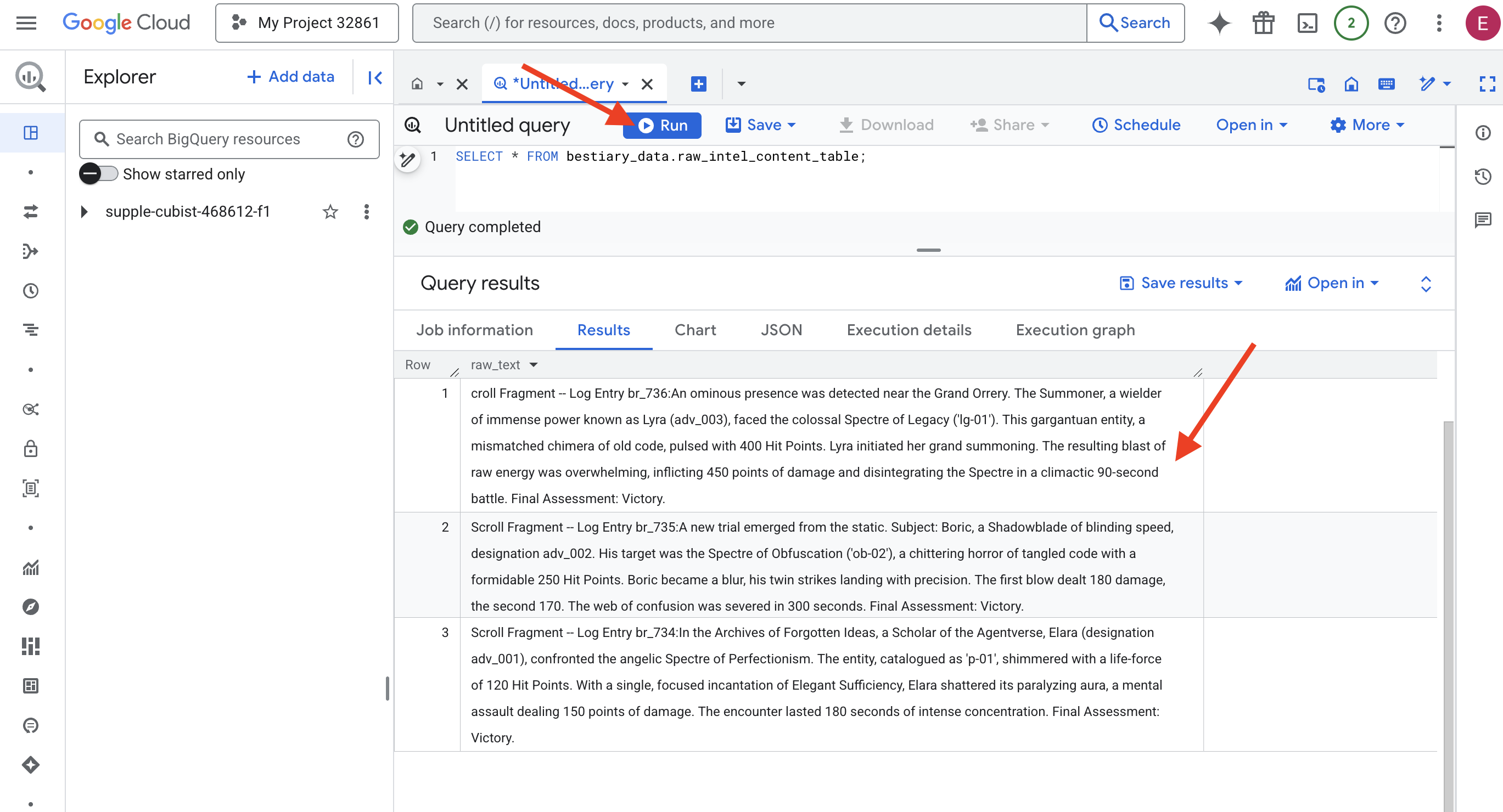Star the supple-cubist-468612-f1 project

(330, 212)
